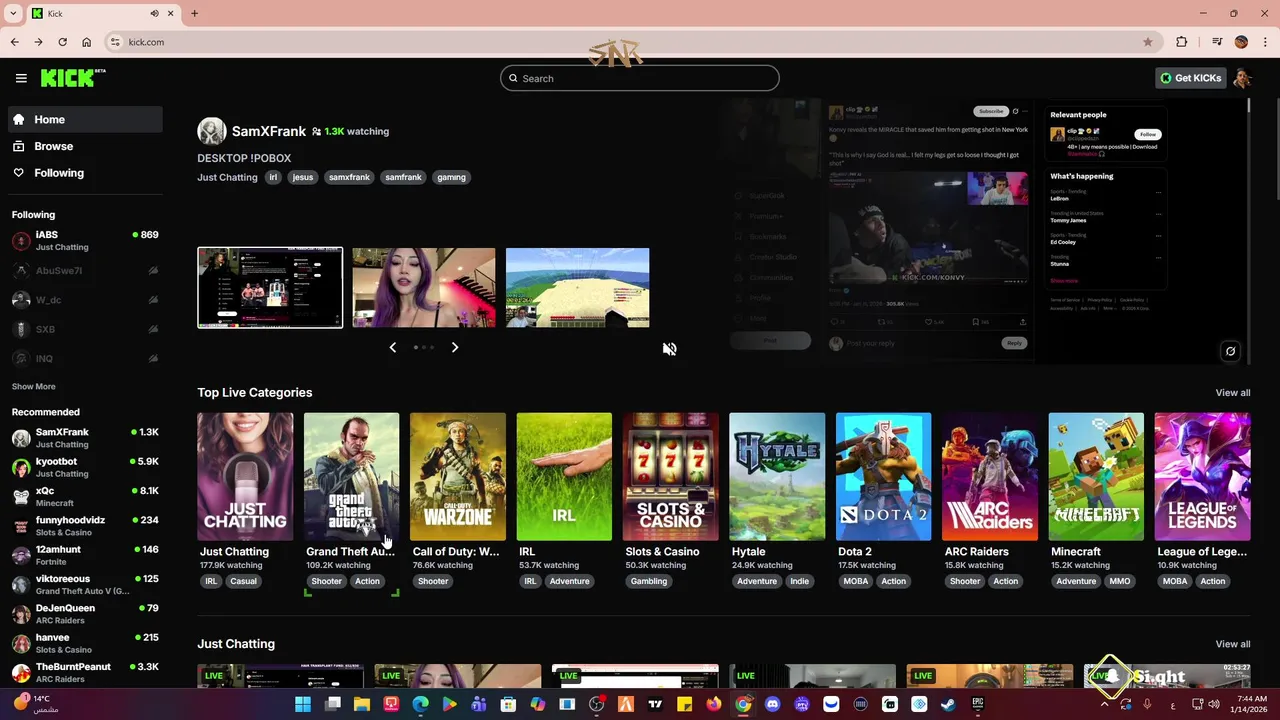Open the IRL category card
The width and height of the screenshot is (1280, 720).
pyautogui.click(x=564, y=477)
